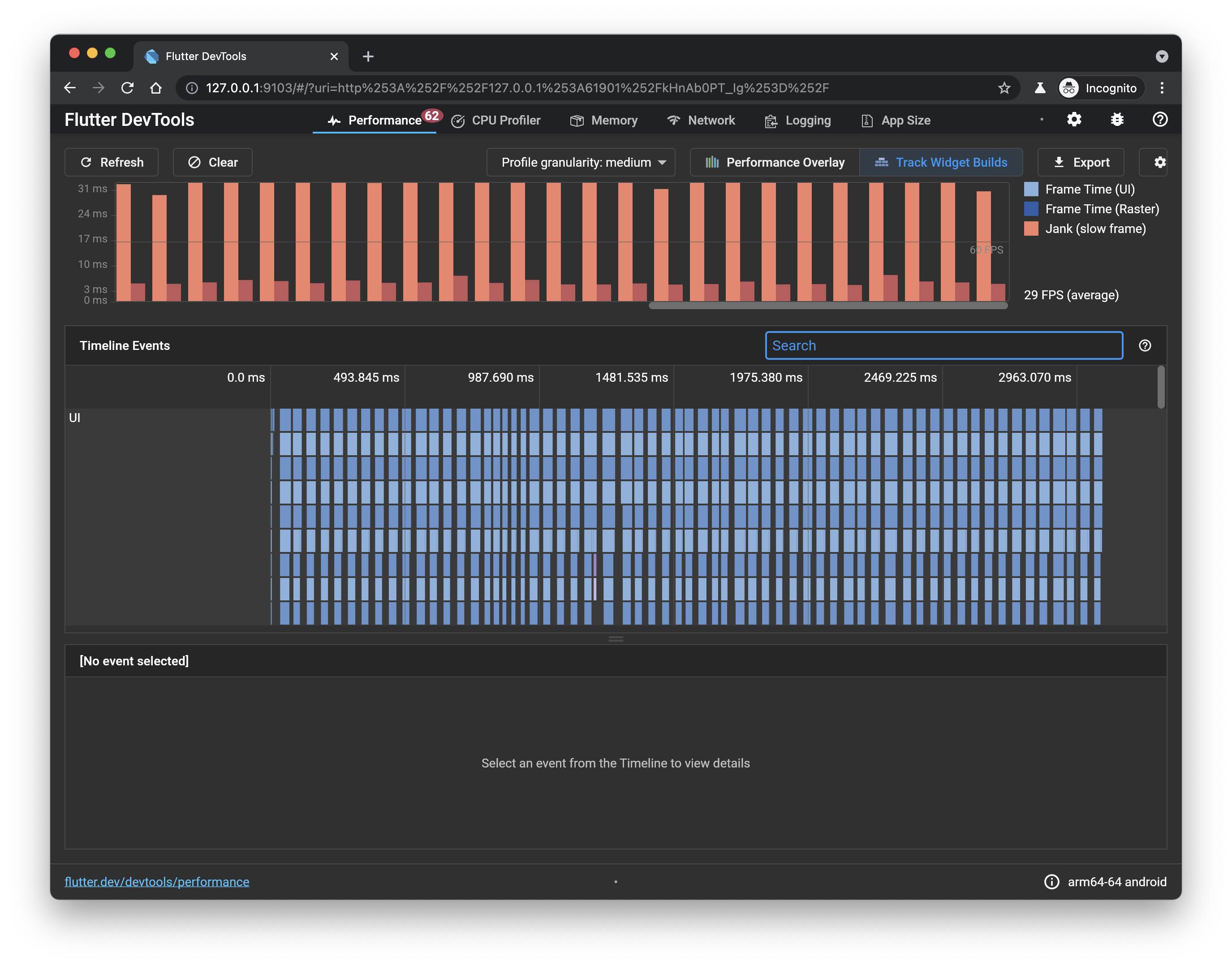This screenshot has width=1232, height=966.
Task: Select the Memory tab icon
Action: (577, 120)
